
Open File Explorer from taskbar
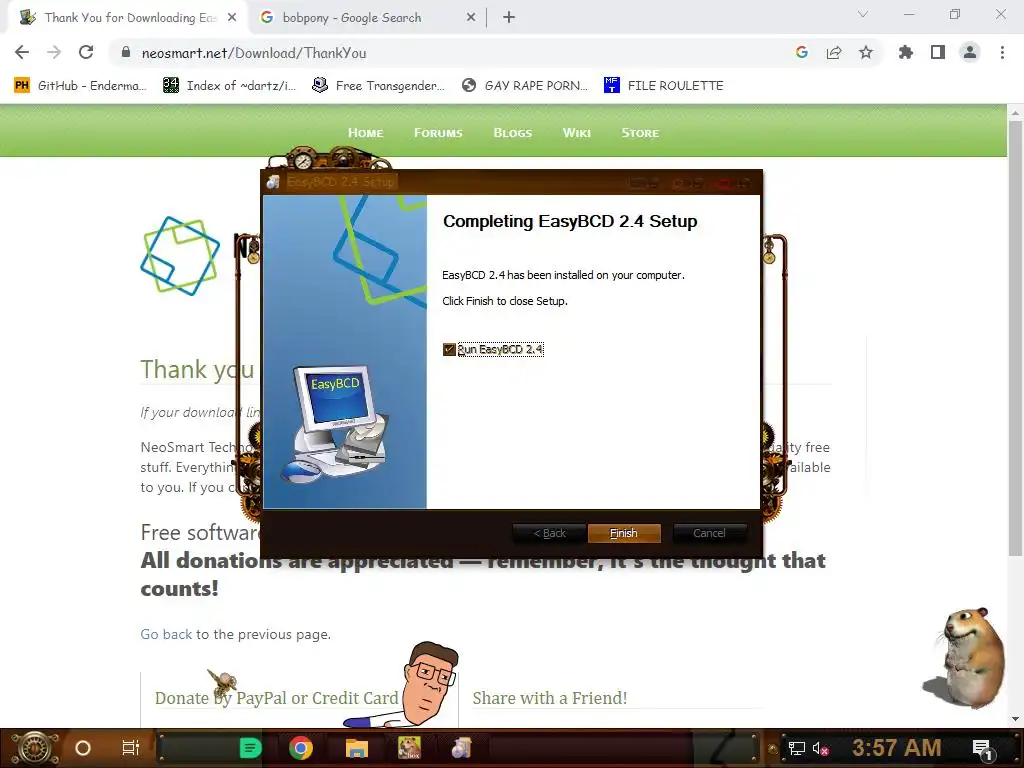pyautogui.click(x=357, y=748)
